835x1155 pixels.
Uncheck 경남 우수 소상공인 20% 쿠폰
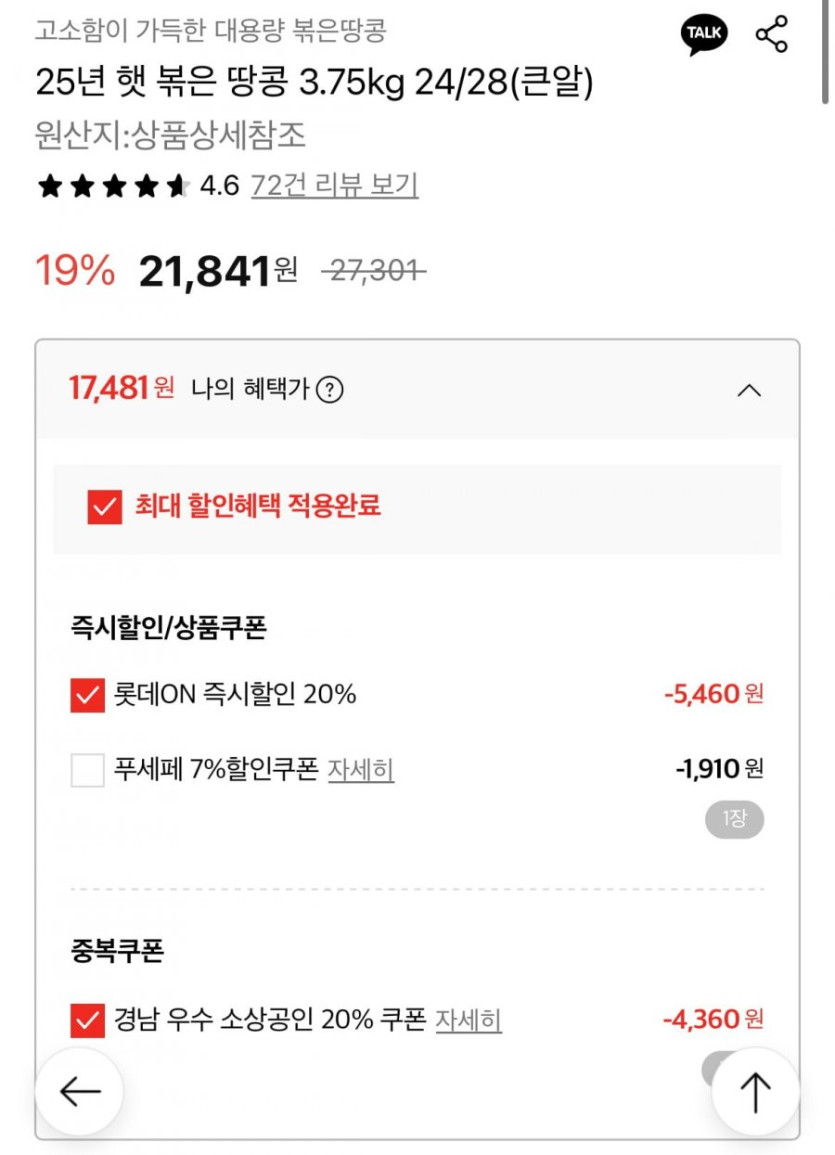pyautogui.click(x=88, y=1021)
